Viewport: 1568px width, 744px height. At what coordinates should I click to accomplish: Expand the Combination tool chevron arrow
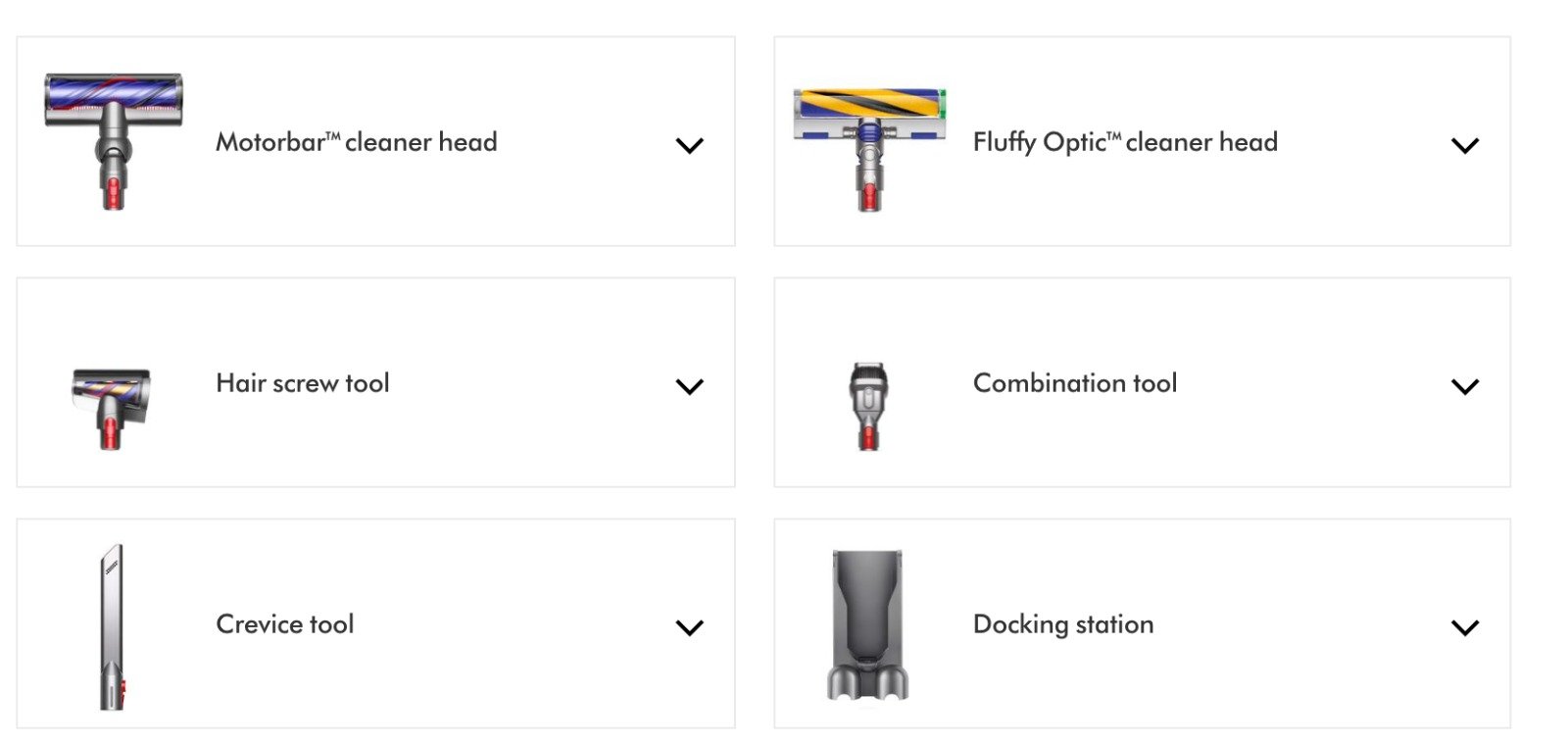tap(1464, 386)
